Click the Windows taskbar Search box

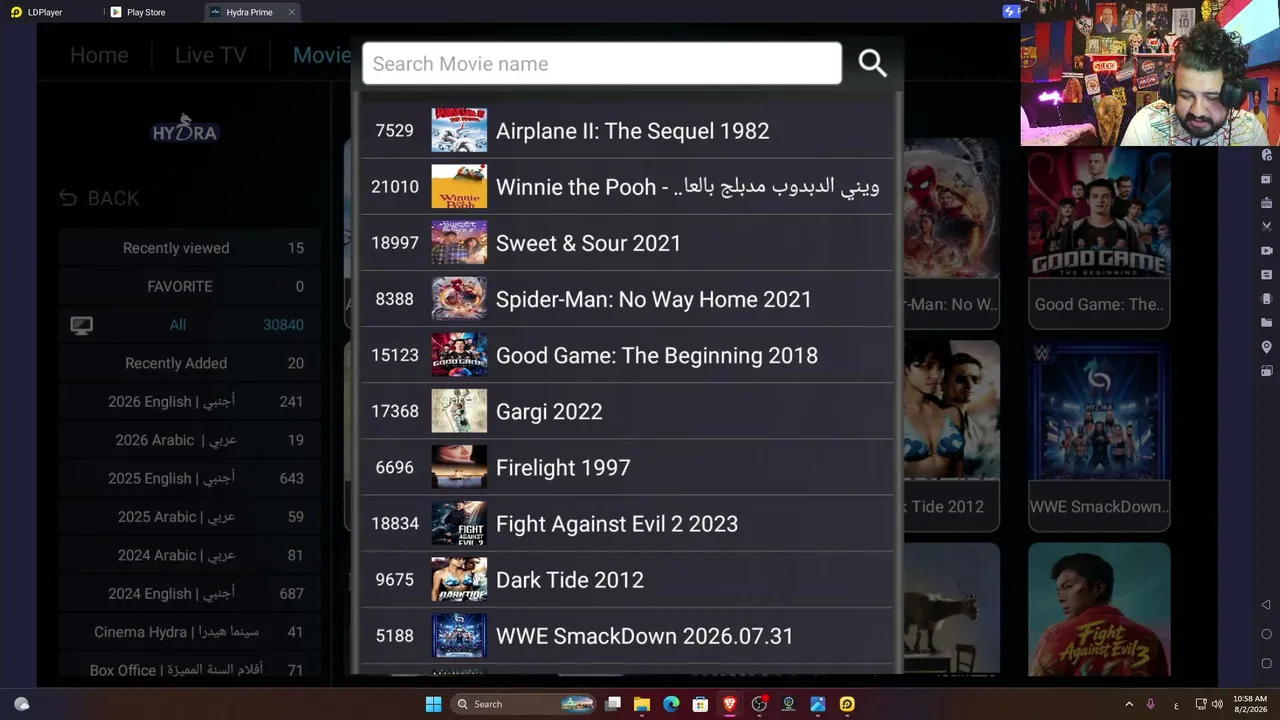pos(525,704)
